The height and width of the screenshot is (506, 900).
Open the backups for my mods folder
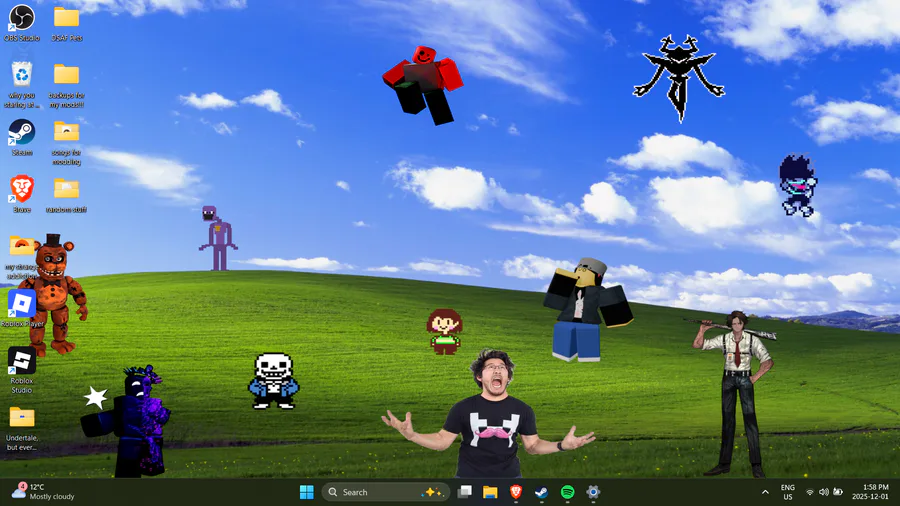(x=67, y=84)
